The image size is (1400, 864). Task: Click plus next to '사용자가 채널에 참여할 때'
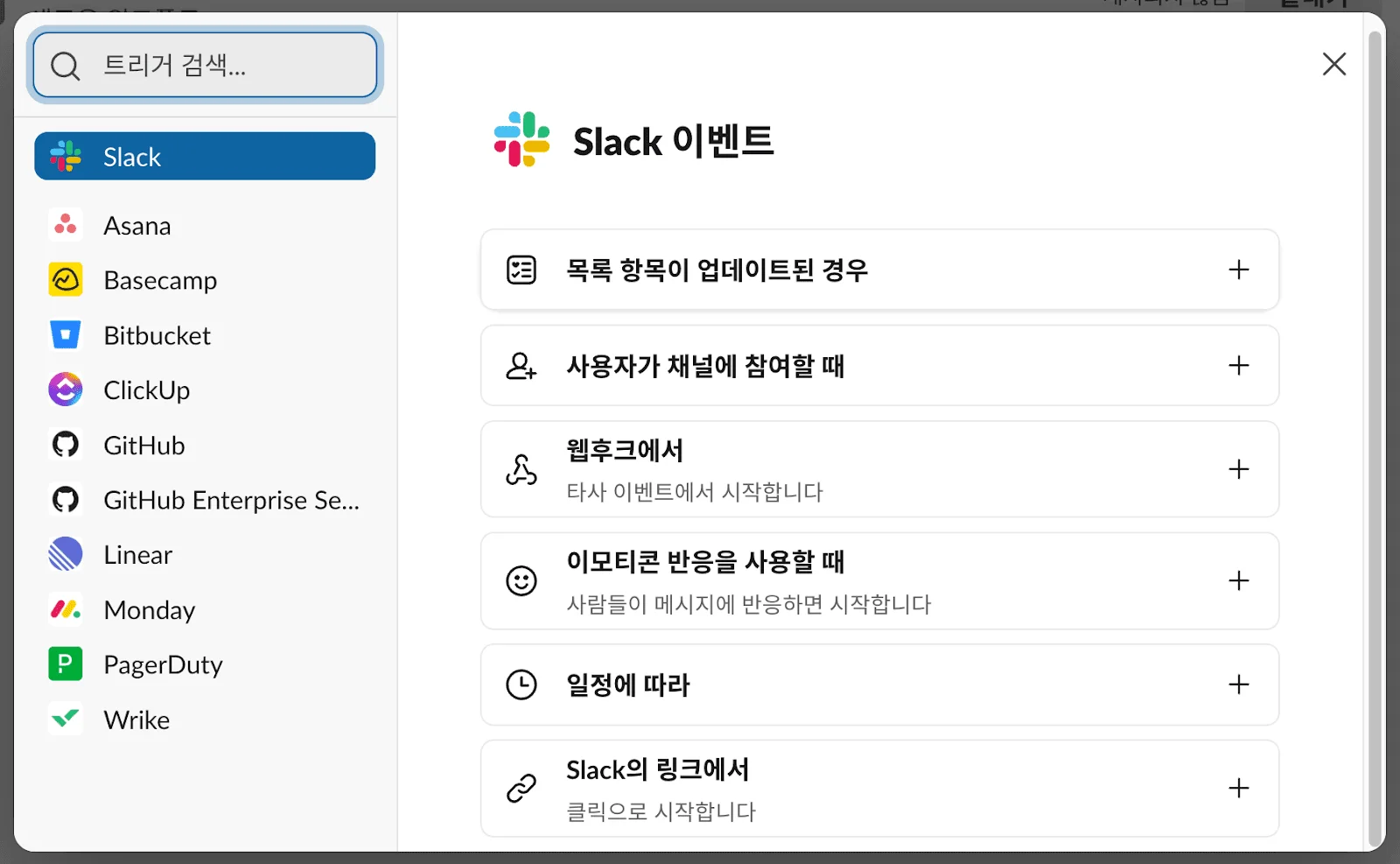[x=1238, y=365]
